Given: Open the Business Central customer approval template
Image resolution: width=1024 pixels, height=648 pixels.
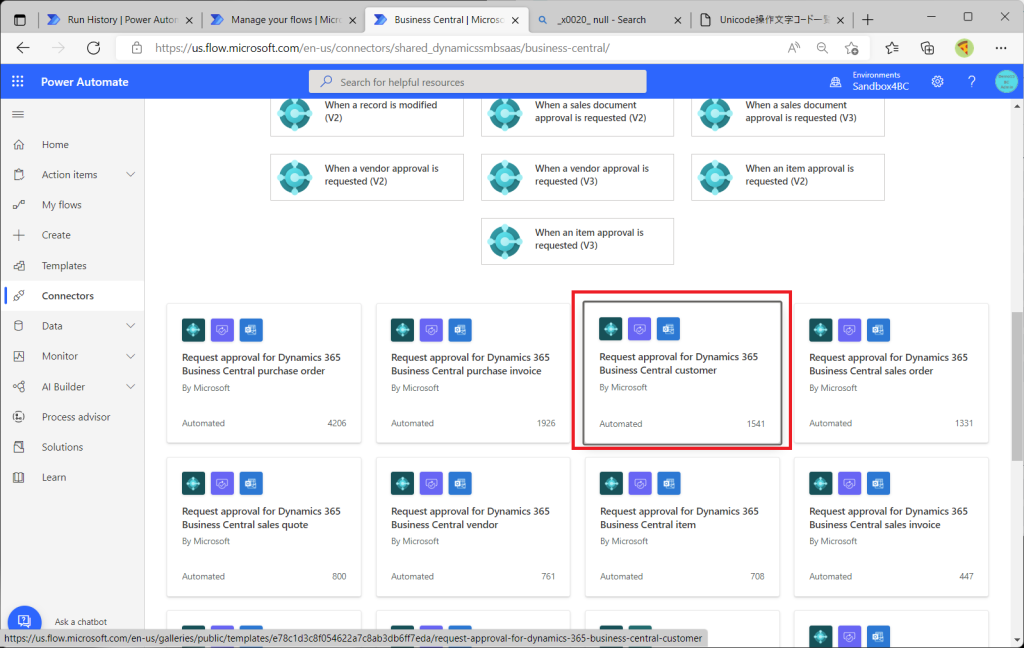Looking at the screenshot, I should click(x=682, y=373).
